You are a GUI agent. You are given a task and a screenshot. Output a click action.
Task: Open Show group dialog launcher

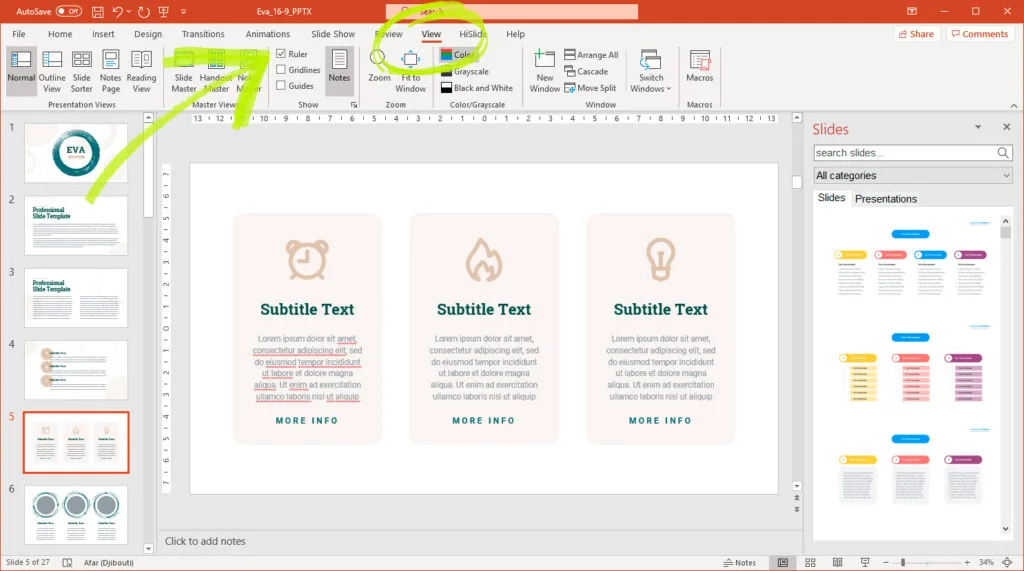coord(354,105)
